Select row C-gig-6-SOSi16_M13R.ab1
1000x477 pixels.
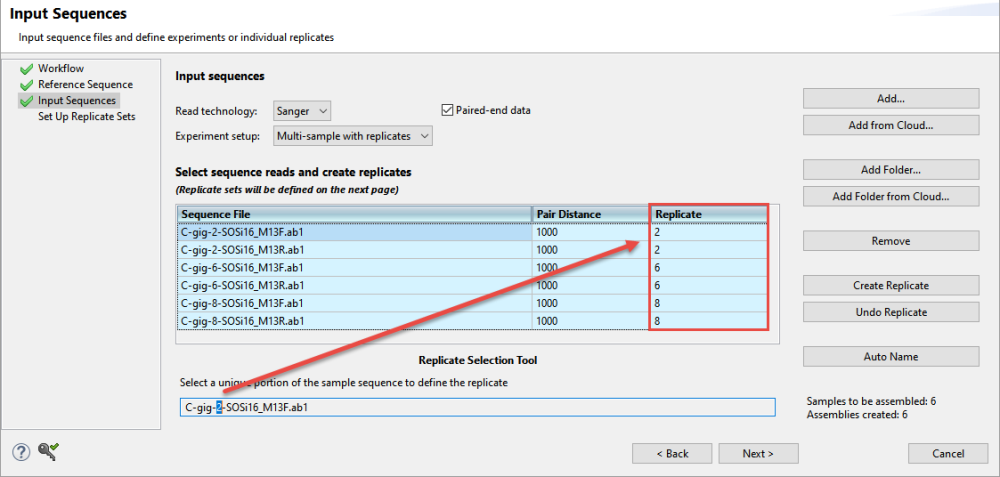[x=472, y=286]
